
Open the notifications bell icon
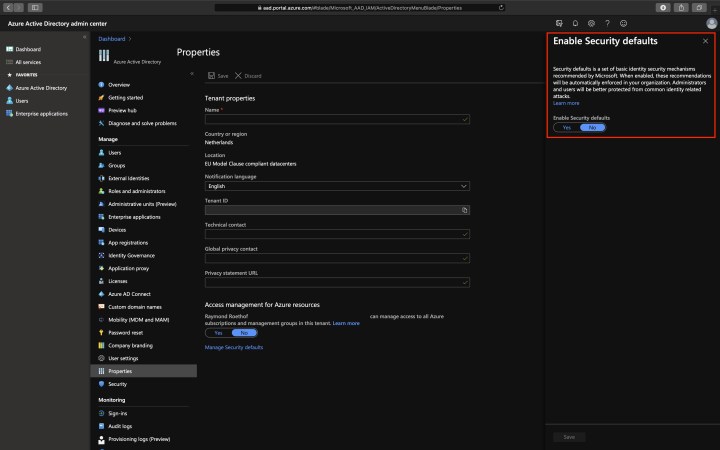click(575, 22)
